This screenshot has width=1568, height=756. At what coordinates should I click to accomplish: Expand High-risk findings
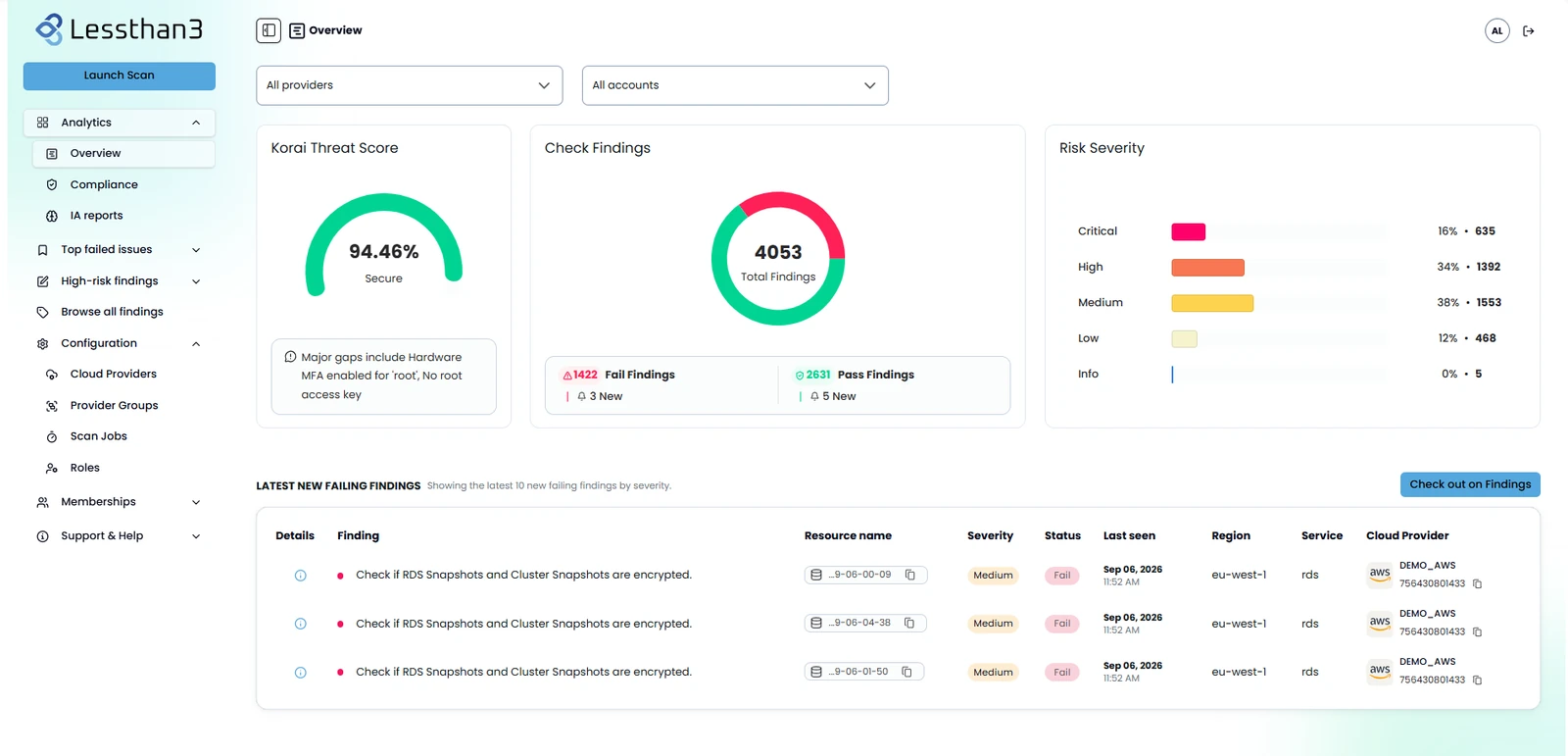(119, 281)
